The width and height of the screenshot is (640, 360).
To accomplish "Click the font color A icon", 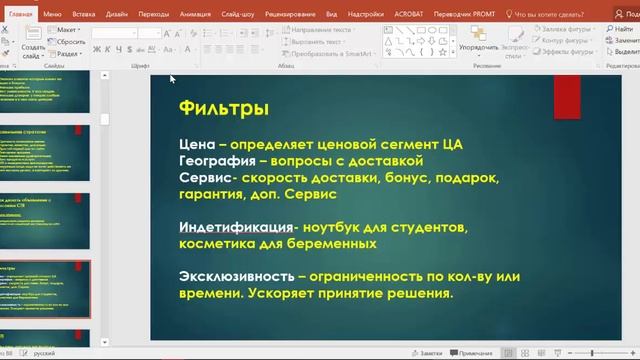I will [x=187, y=49].
